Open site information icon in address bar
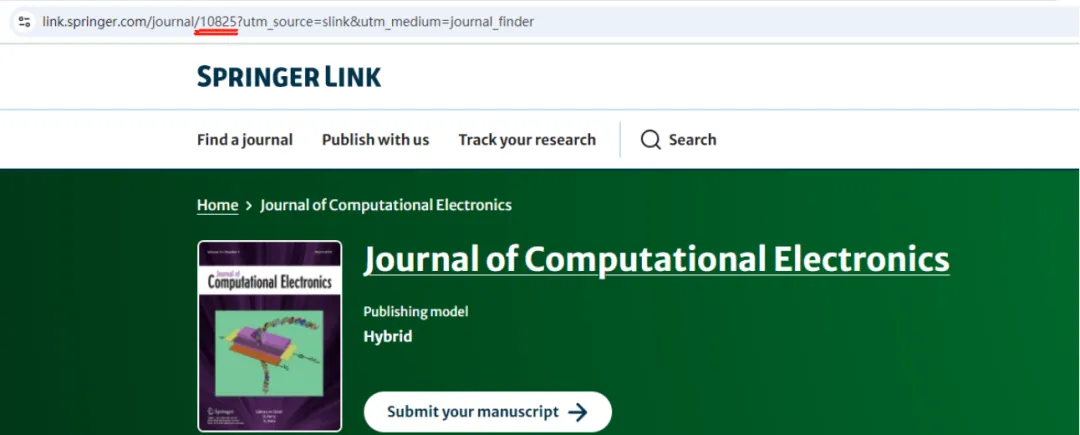1080x435 pixels. 24,21
